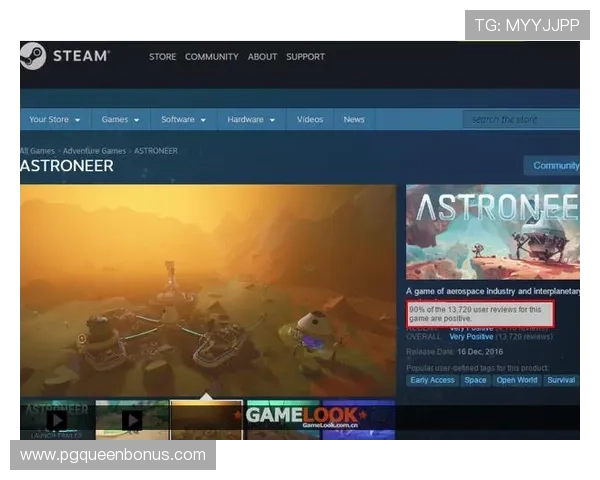Screen dimensions: 600x480
Task: Open the STORE menu
Action: click(x=163, y=57)
